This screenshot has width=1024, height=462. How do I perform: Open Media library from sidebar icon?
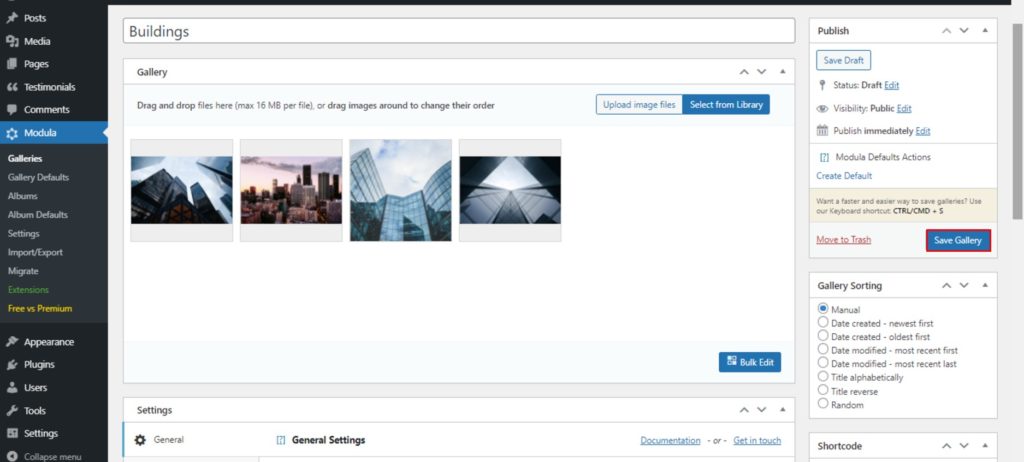pyautogui.click(x=12, y=41)
